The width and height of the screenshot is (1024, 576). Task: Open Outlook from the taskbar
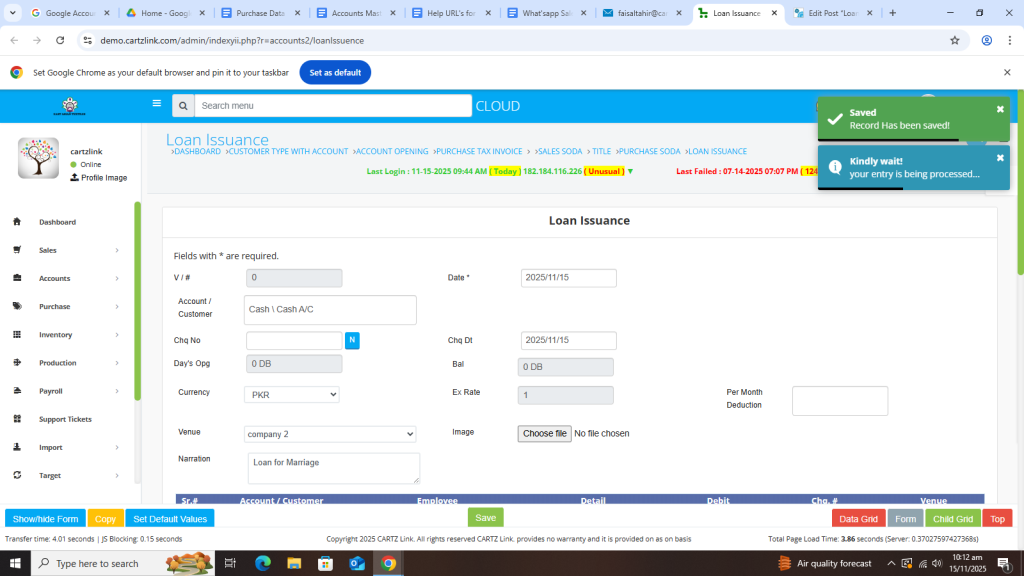point(357,563)
